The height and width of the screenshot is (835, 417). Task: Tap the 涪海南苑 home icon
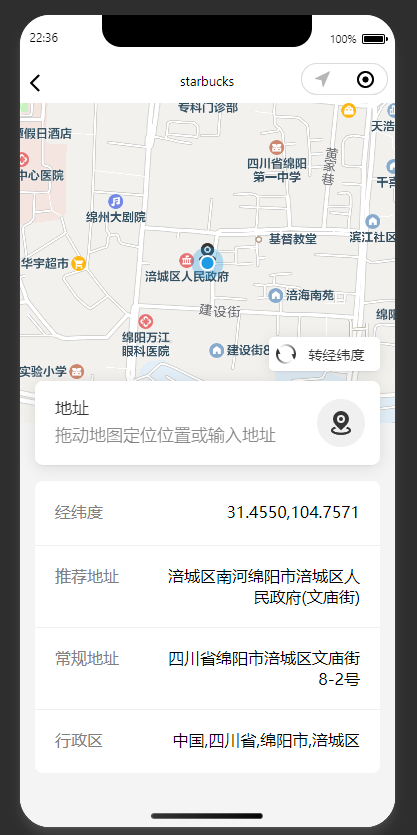pos(275,295)
